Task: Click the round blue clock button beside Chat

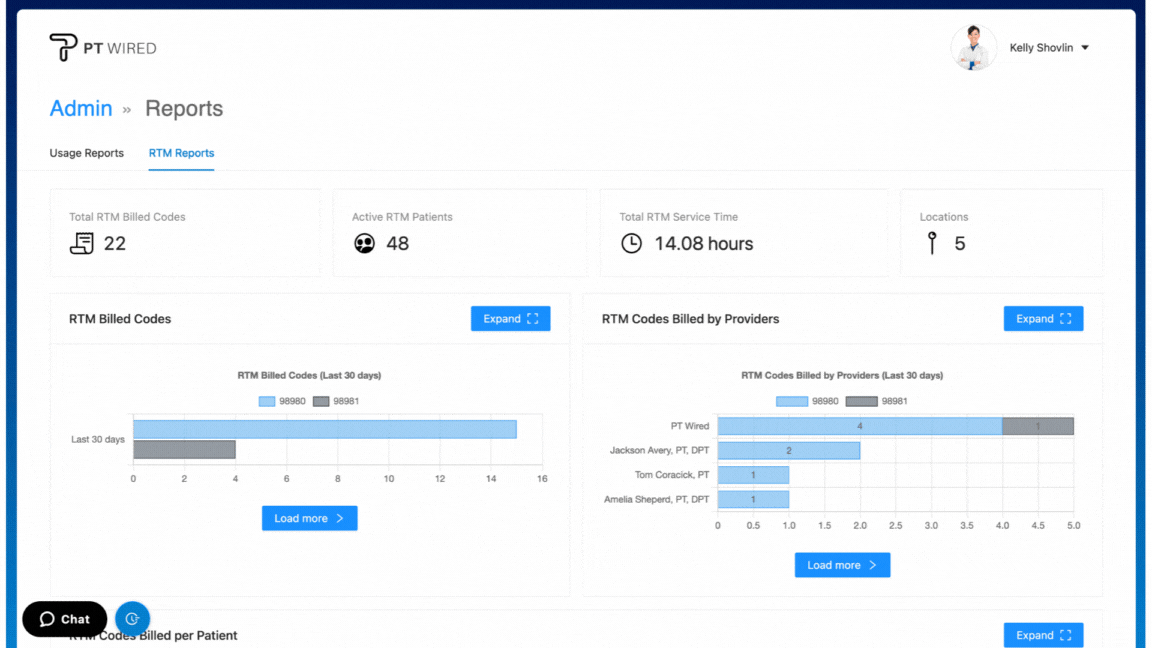Action: click(132, 619)
